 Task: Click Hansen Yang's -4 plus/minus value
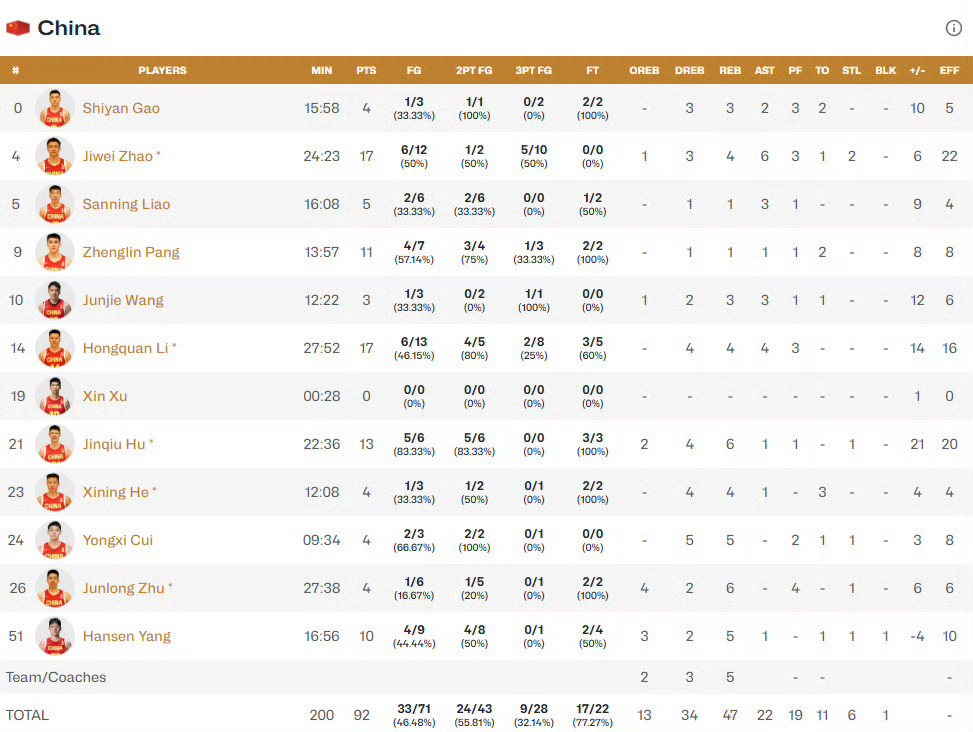coord(917,636)
